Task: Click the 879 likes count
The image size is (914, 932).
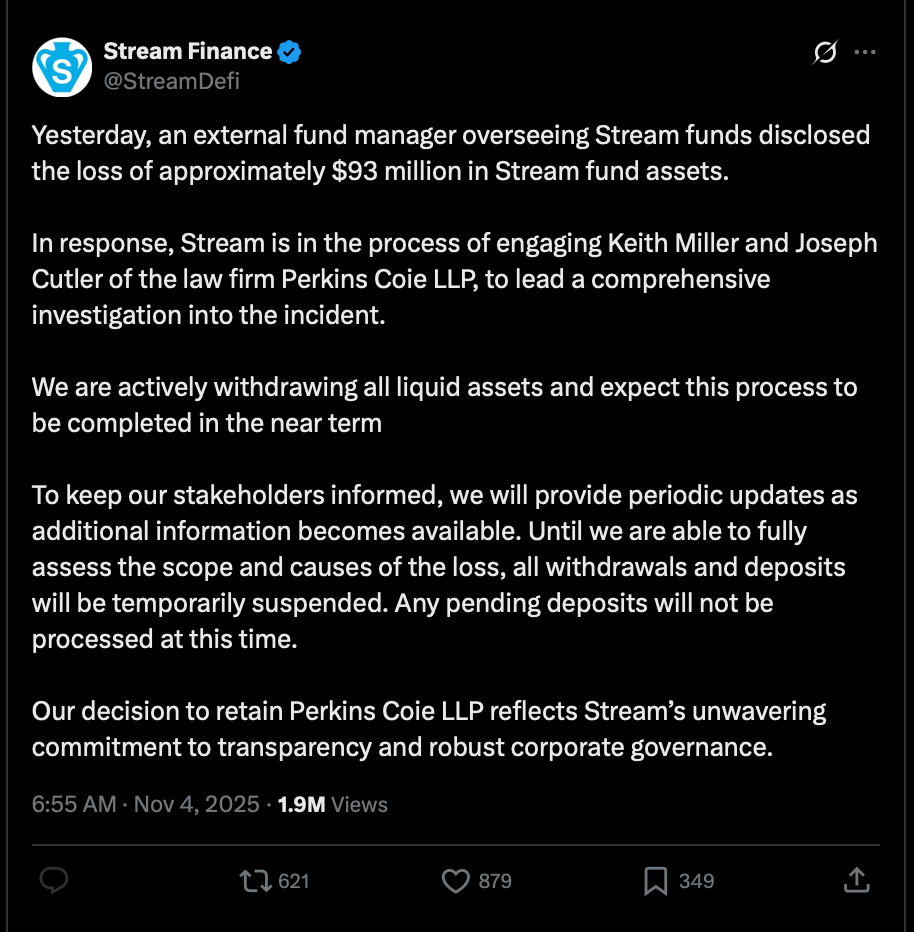Action: pos(495,881)
